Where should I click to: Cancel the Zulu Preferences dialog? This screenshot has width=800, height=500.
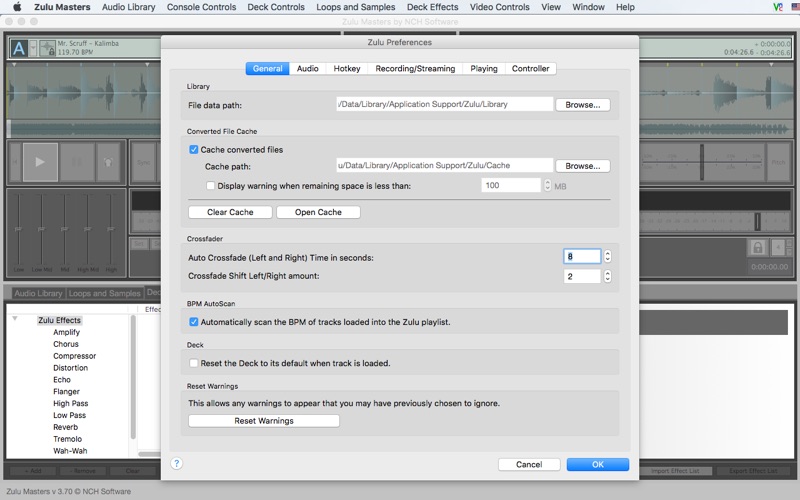pos(529,464)
